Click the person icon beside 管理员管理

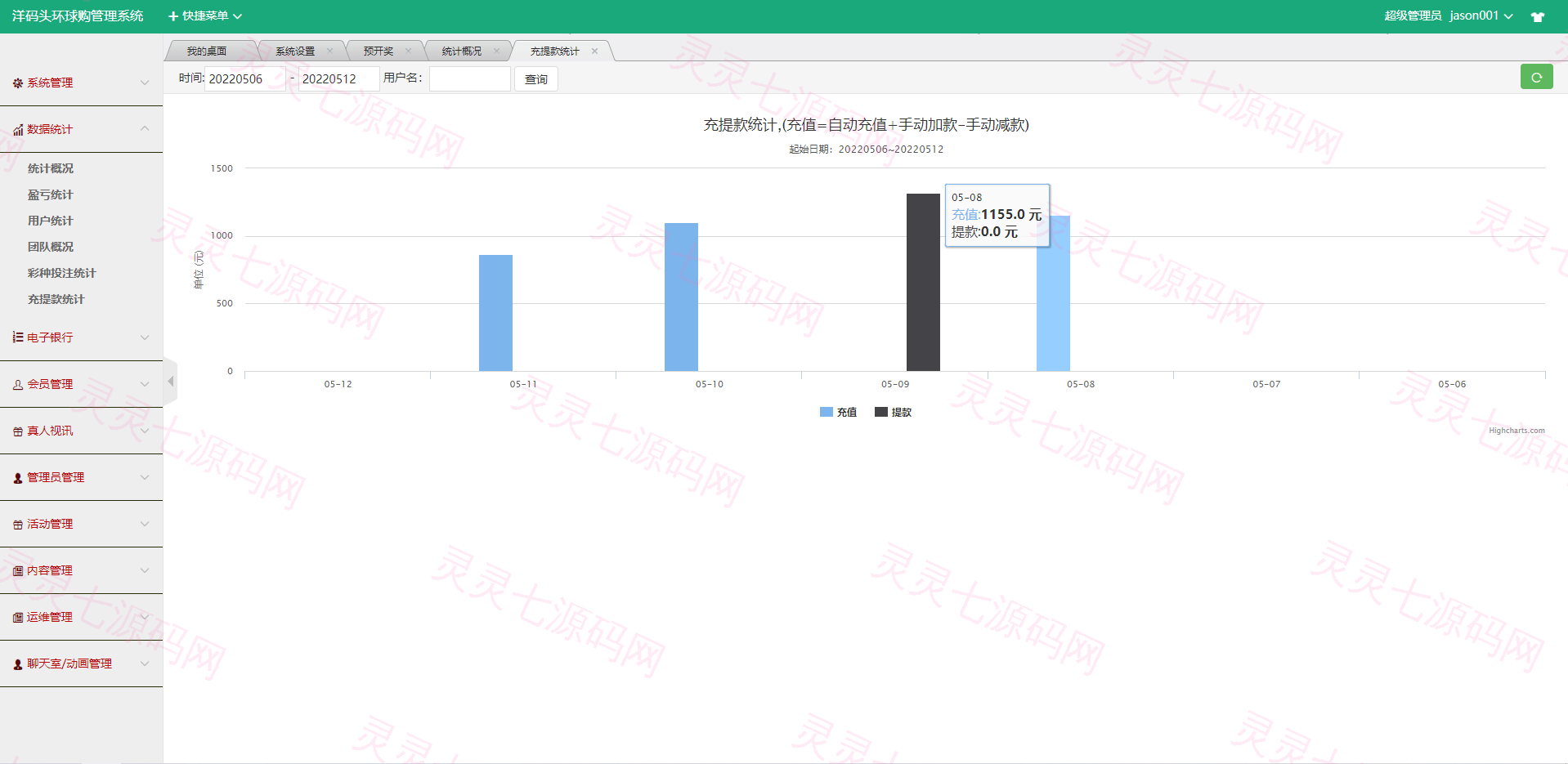click(x=18, y=477)
